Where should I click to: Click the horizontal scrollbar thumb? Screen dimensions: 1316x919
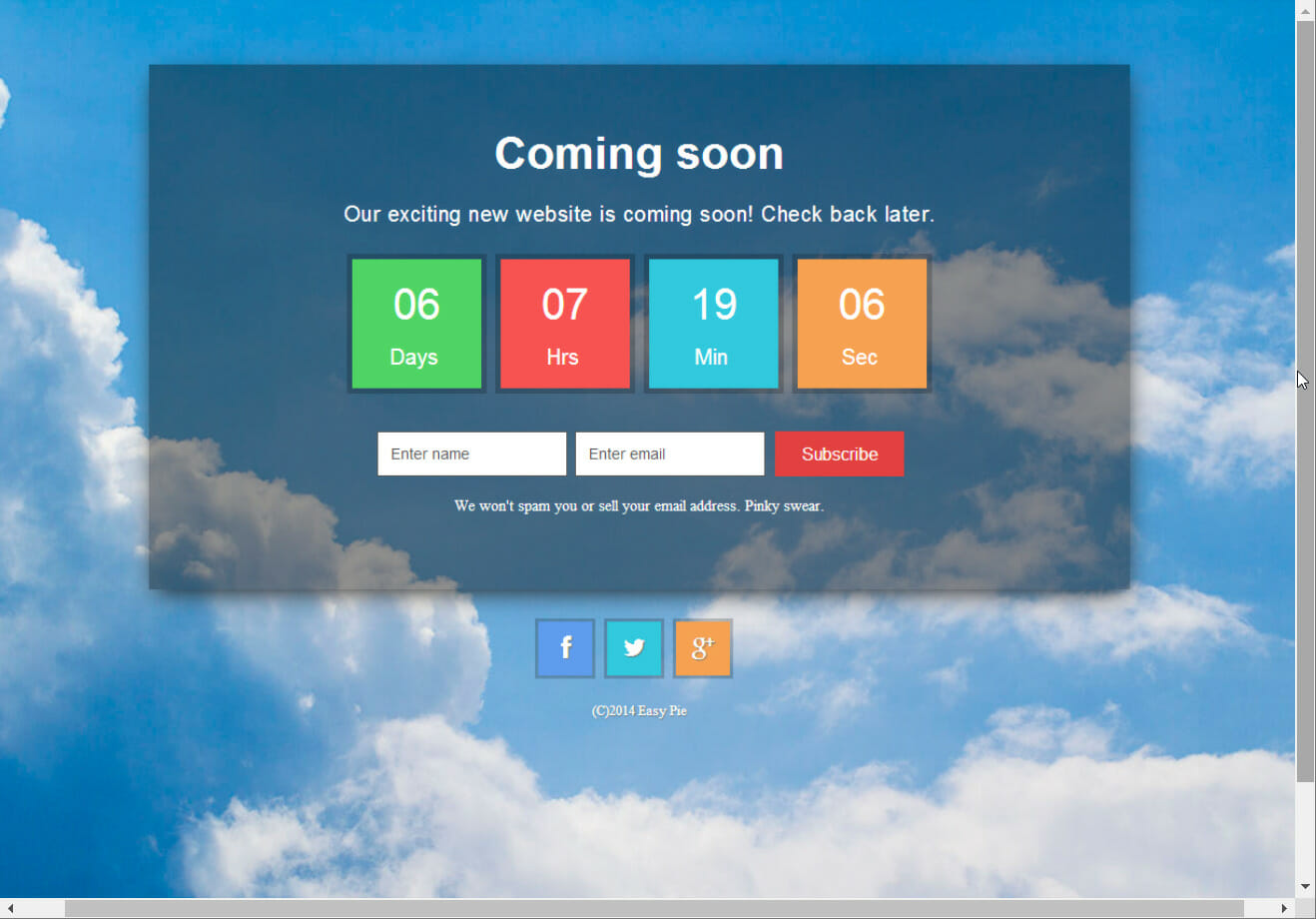click(x=654, y=909)
